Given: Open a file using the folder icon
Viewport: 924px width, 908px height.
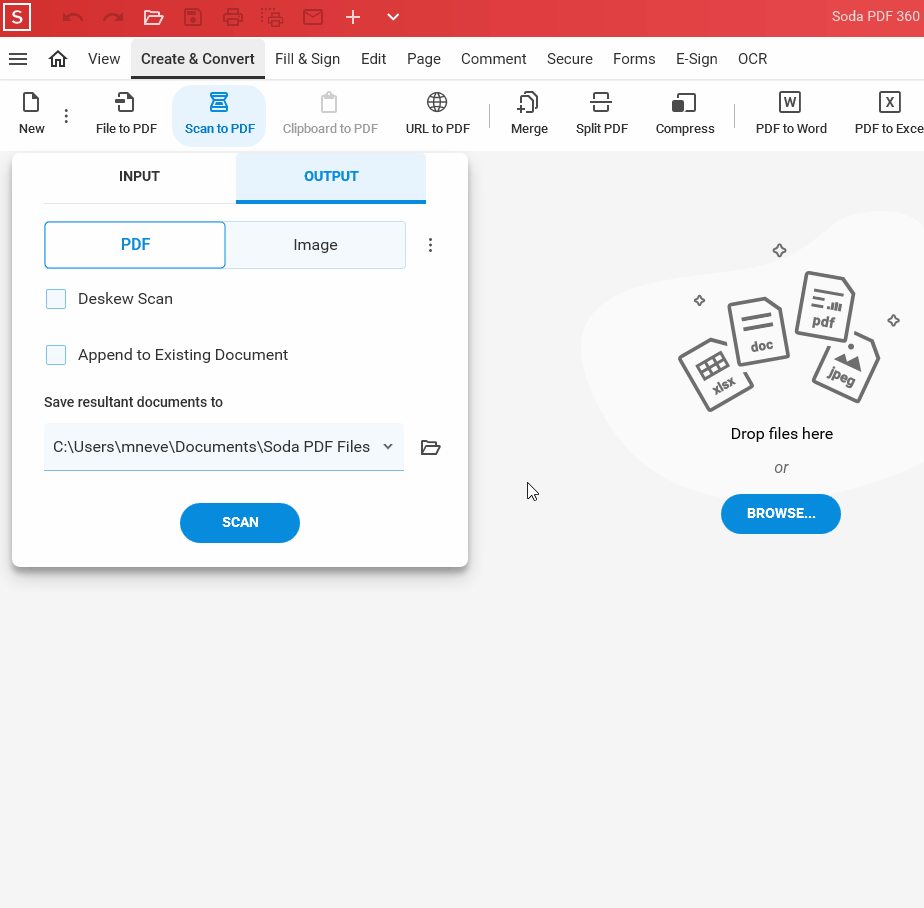Looking at the screenshot, I should click(x=153, y=18).
